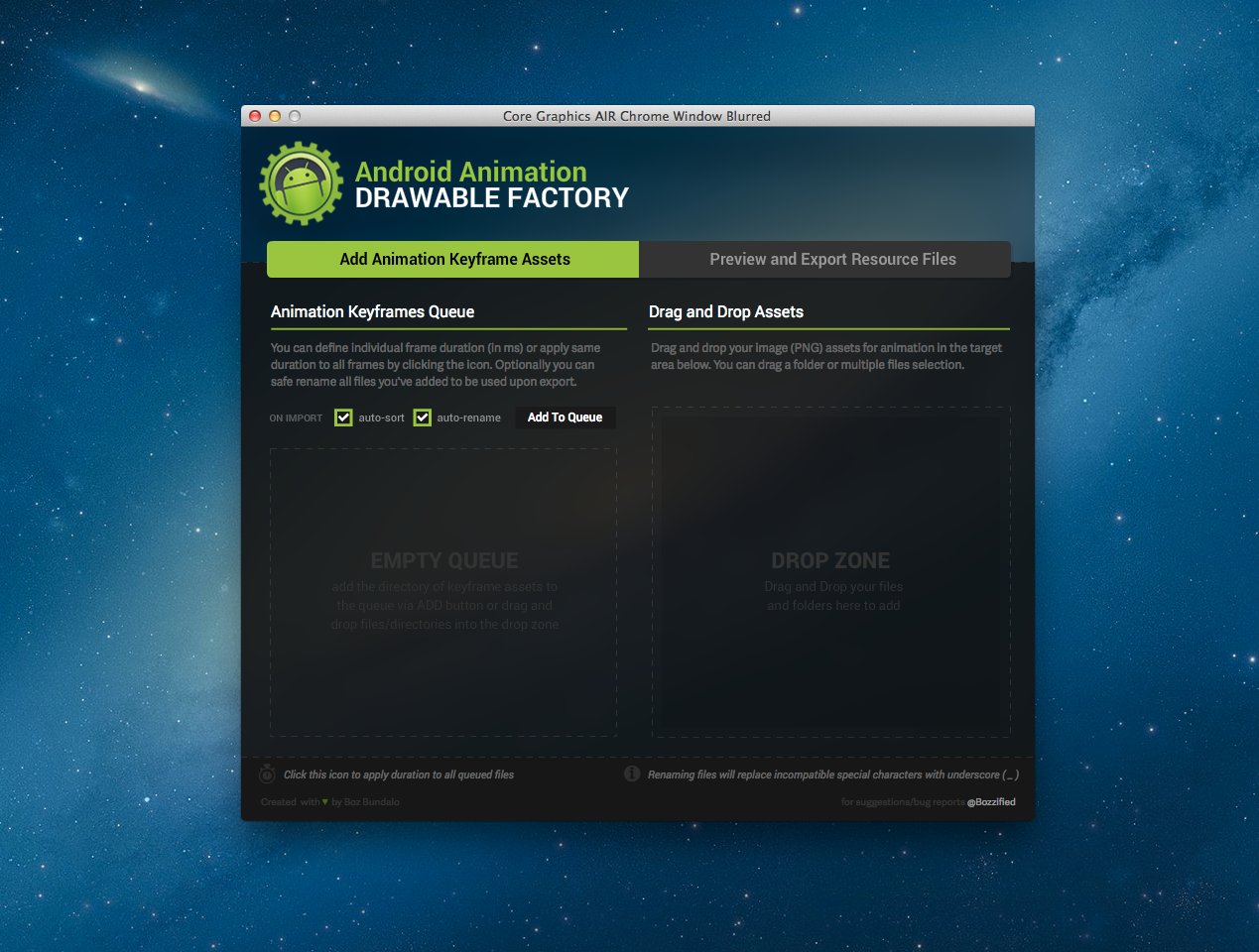Click the ON IMPORT label
Screen dimensions: 1259x952
click(296, 418)
